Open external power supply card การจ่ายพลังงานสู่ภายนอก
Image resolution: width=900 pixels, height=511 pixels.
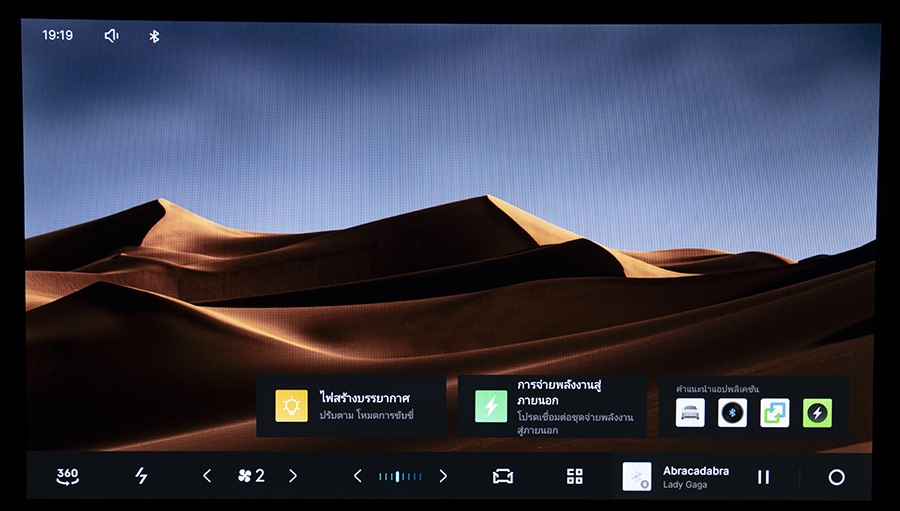point(552,406)
